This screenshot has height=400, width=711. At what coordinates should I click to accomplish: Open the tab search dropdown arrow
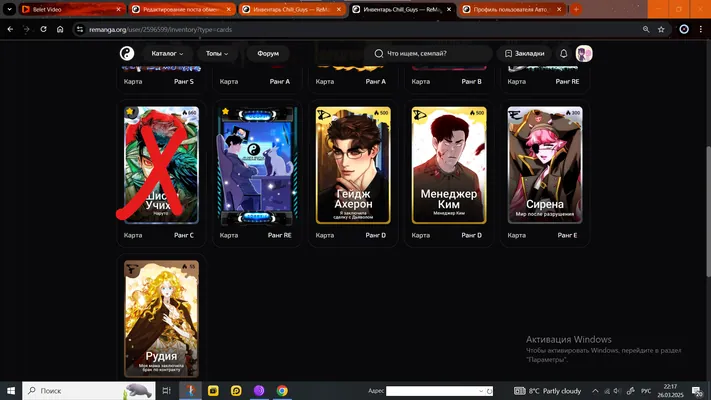(x=9, y=9)
